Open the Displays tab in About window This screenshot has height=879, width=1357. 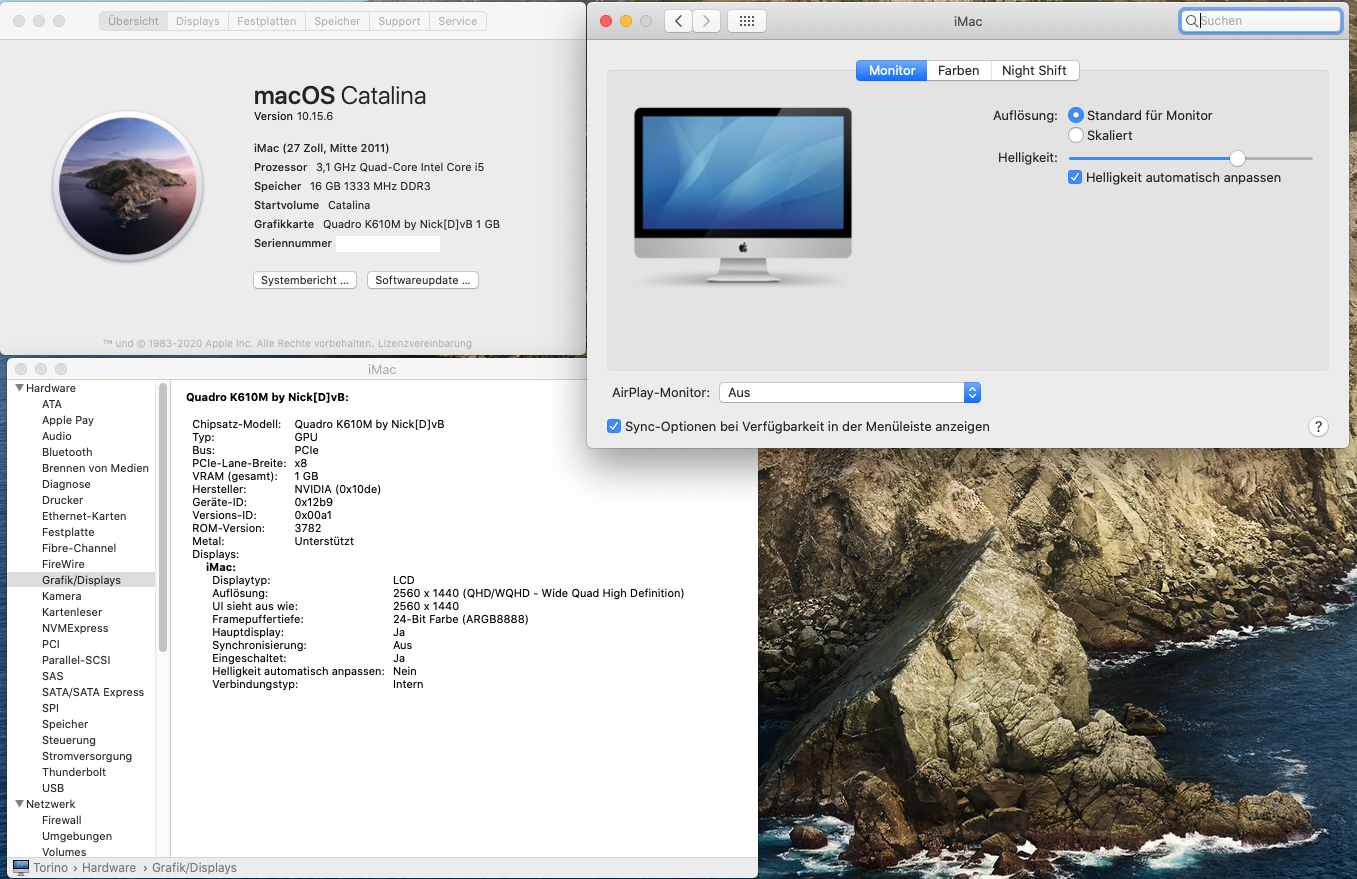[197, 21]
